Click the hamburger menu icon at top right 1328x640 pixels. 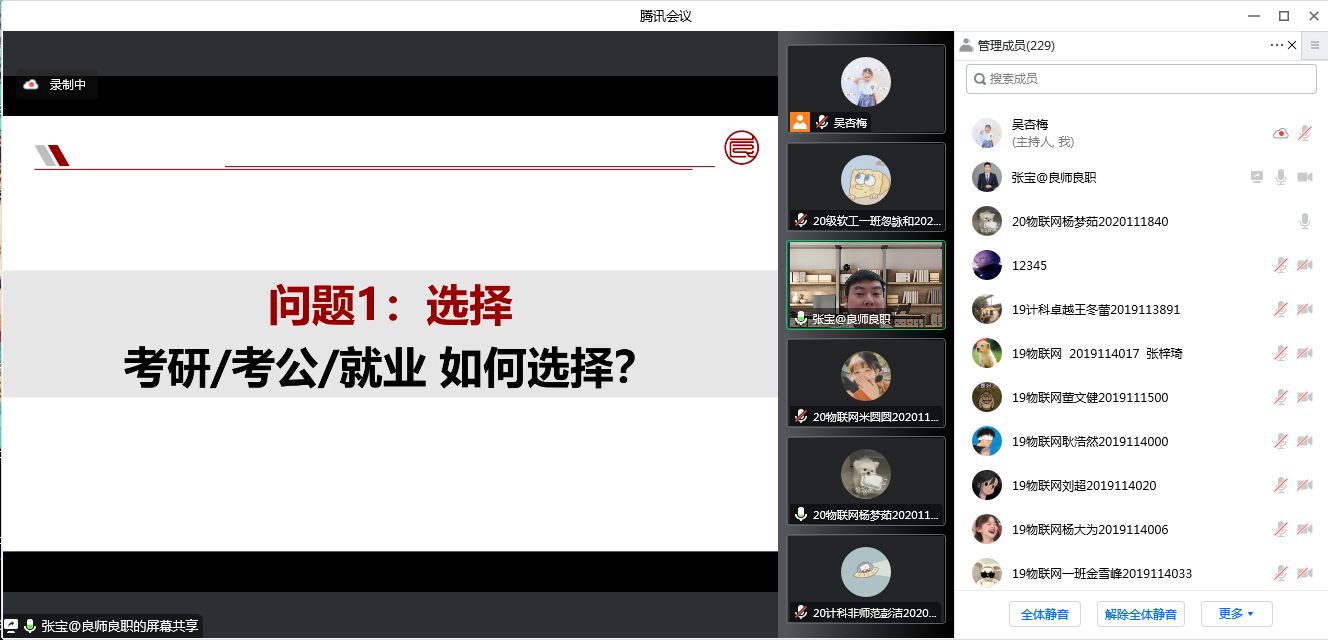[x=1315, y=45]
